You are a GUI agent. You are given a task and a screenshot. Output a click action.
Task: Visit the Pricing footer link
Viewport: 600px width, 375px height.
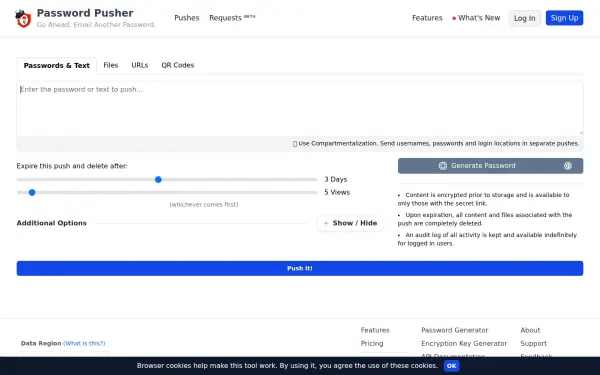372,344
